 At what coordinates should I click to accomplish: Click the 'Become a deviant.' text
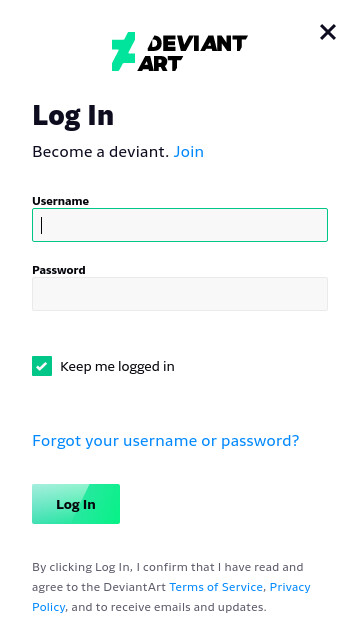[x=100, y=152]
